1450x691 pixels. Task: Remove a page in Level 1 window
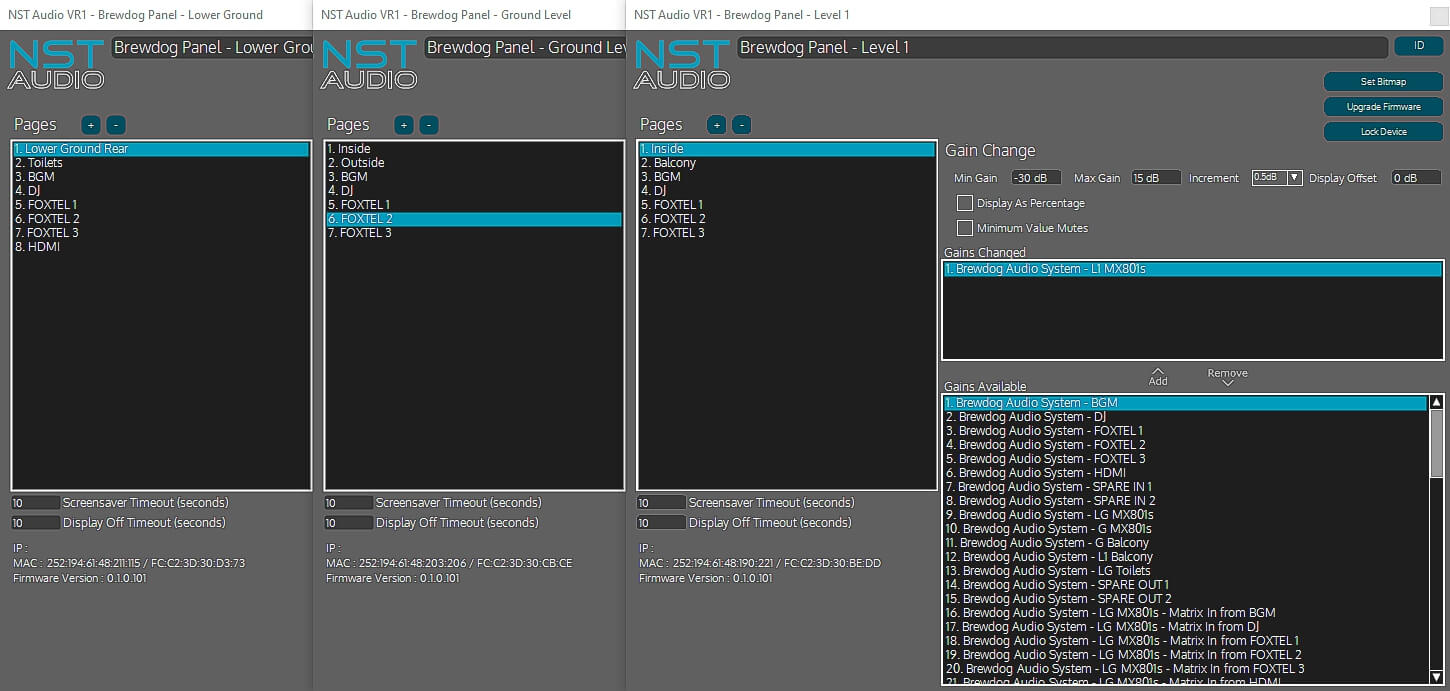[742, 125]
